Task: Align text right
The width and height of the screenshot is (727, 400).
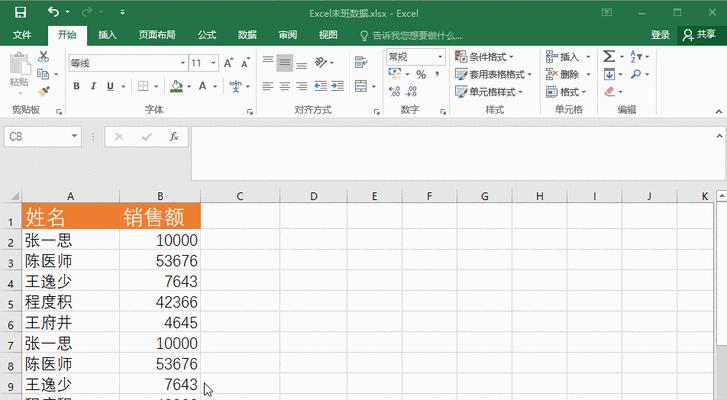Action: point(302,86)
